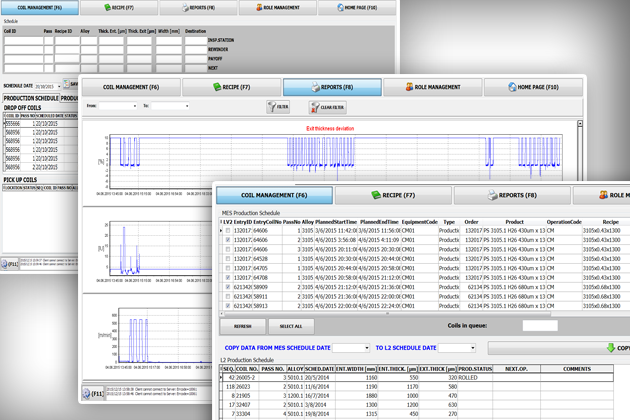The height and width of the screenshot is (420, 630).
Task: Expand the To L2 Schedule Date dropdown
Action: pyautogui.click(x=471, y=348)
